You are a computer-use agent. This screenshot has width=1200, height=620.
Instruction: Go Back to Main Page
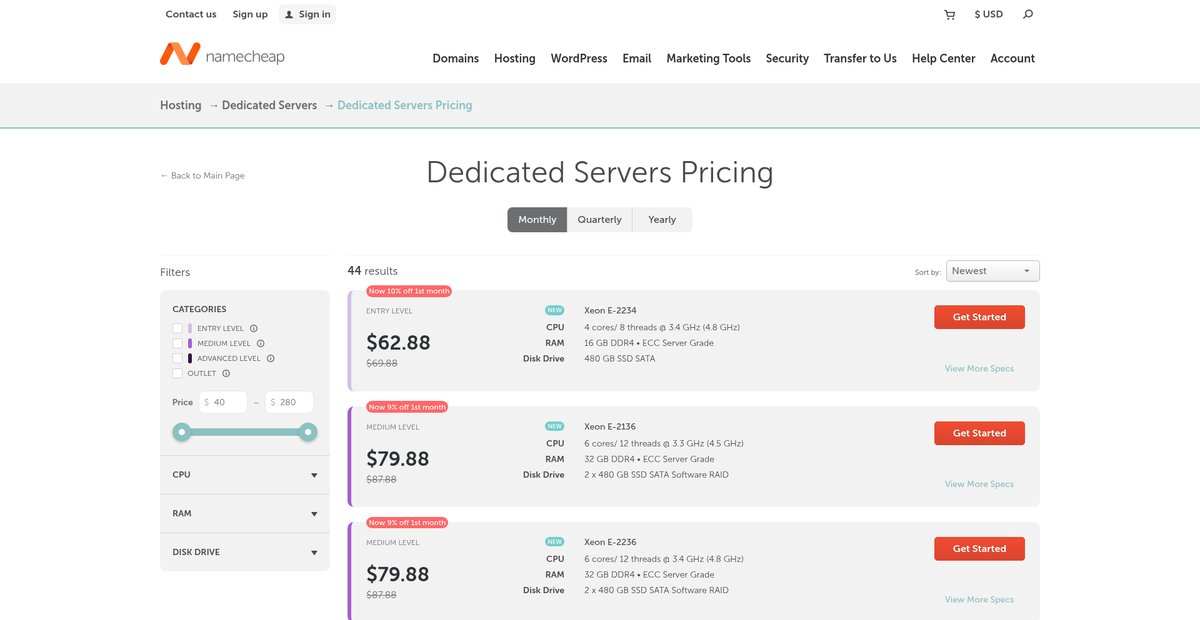202,175
